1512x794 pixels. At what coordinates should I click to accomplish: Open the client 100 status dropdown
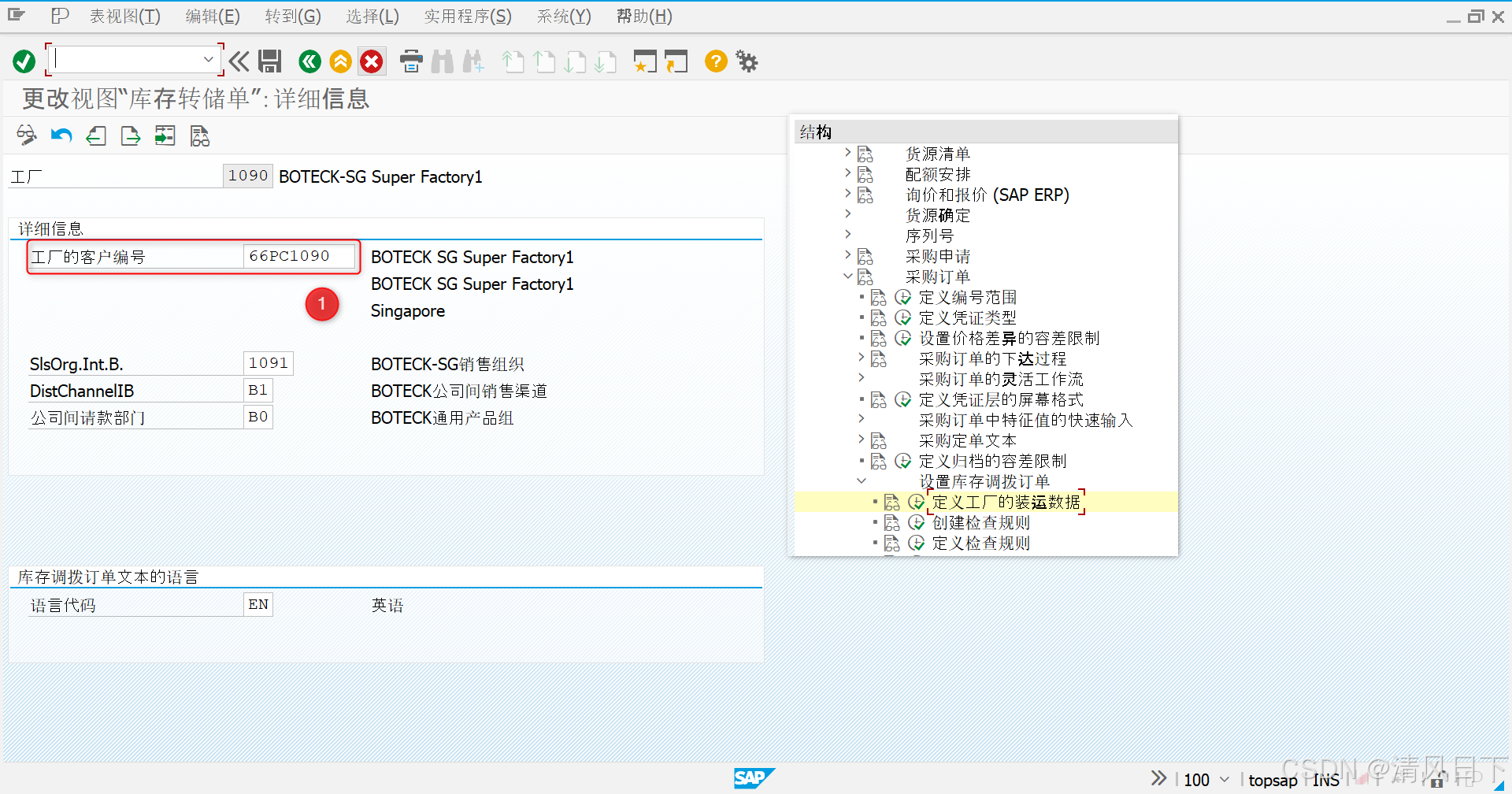coord(1224,779)
